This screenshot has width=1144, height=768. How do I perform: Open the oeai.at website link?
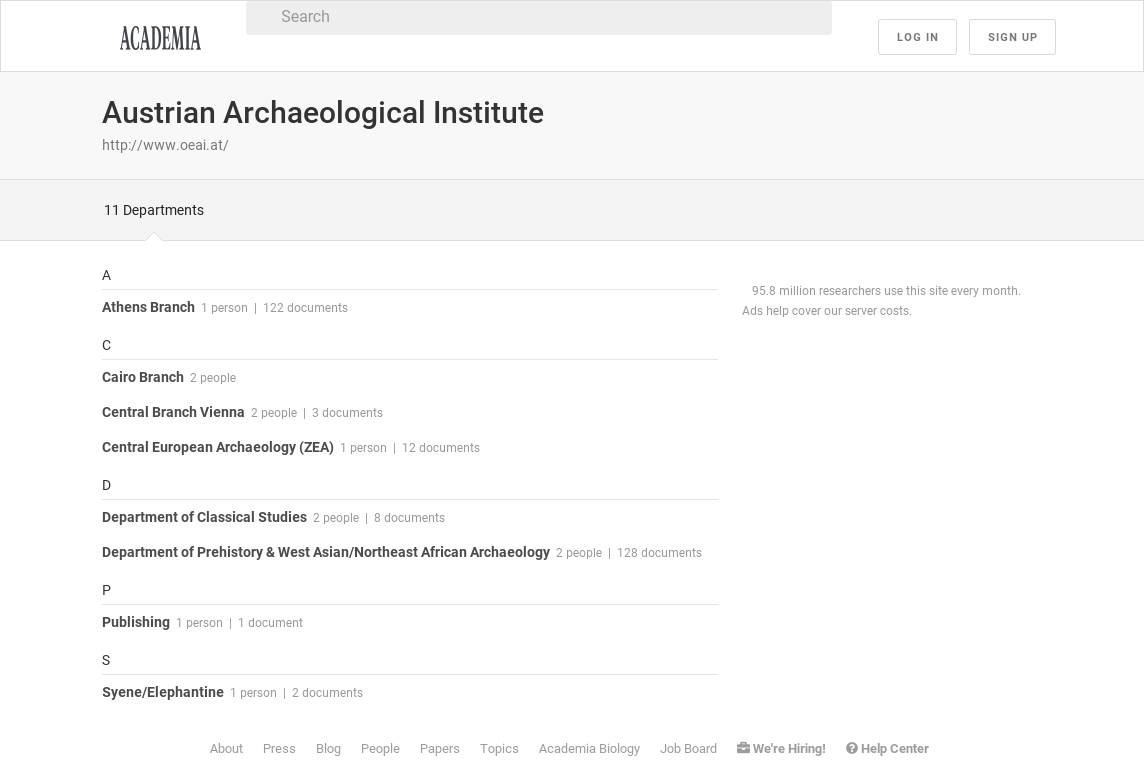pyautogui.click(x=165, y=145)
